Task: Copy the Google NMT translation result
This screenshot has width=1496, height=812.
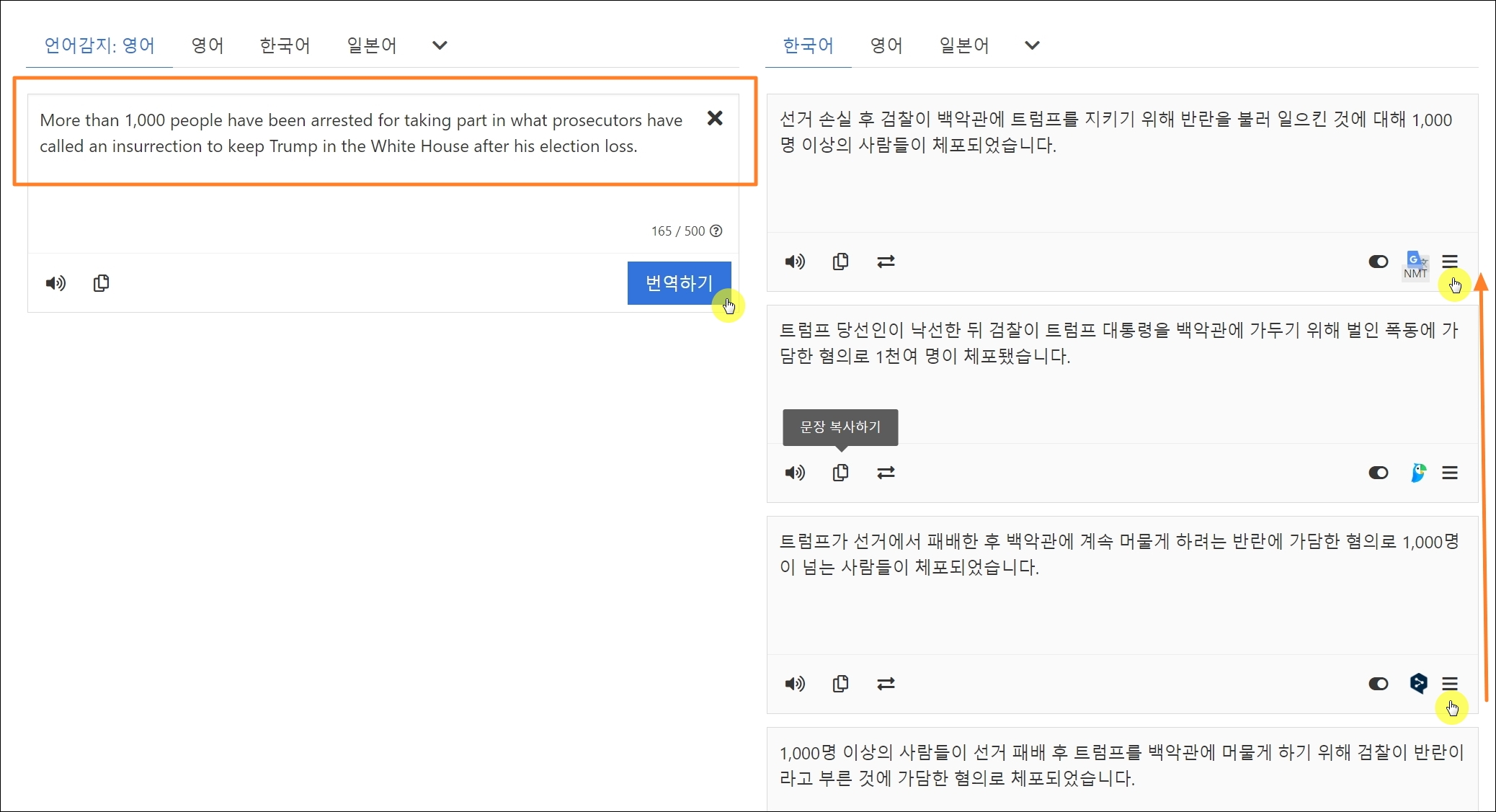Action: pyautogui.click(x=840, y=262)
